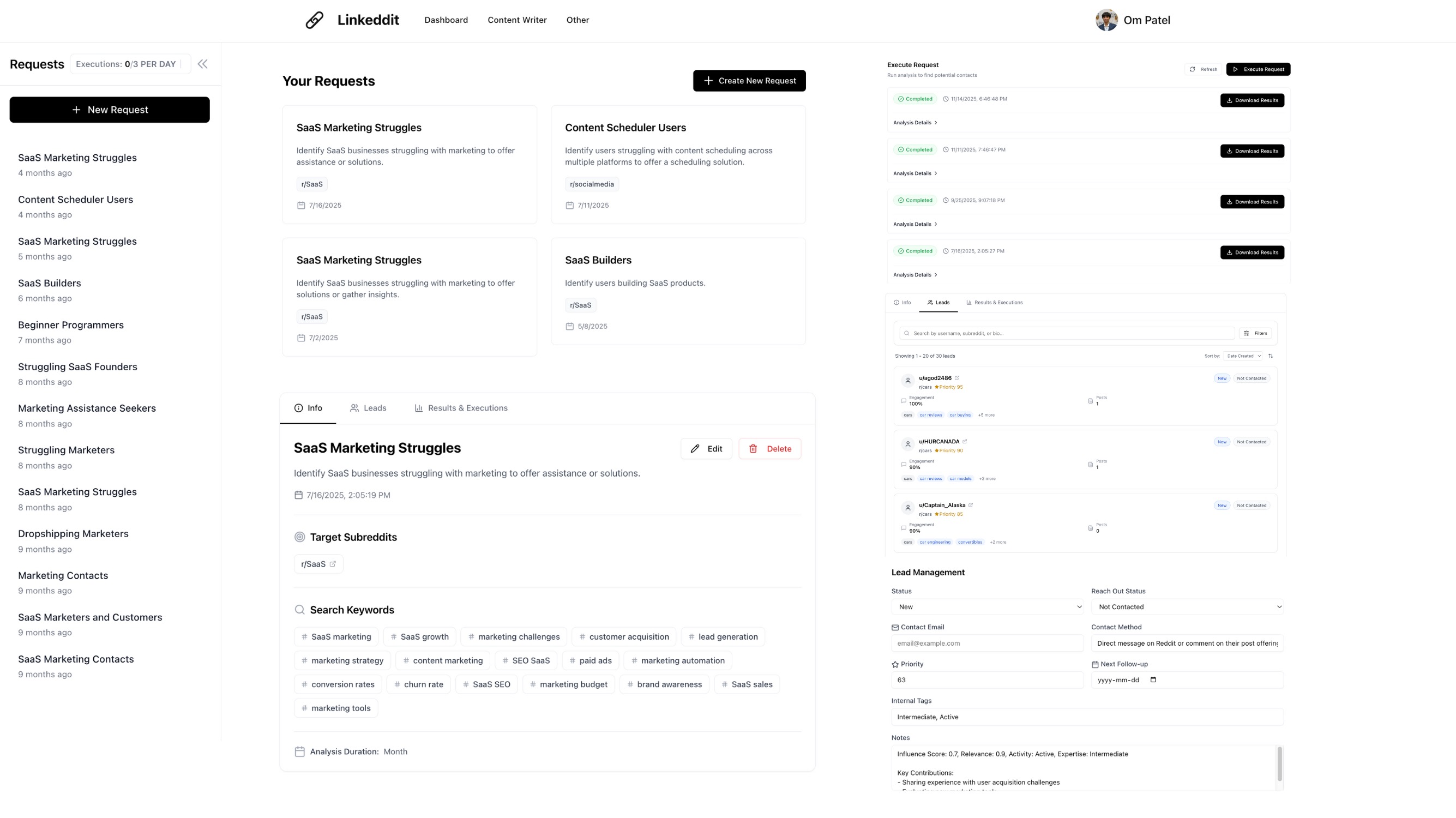Toggle the sort direction arrows beside Date Created
The height and width of the screenshot is (818, 1456).
click(1272, 356)
